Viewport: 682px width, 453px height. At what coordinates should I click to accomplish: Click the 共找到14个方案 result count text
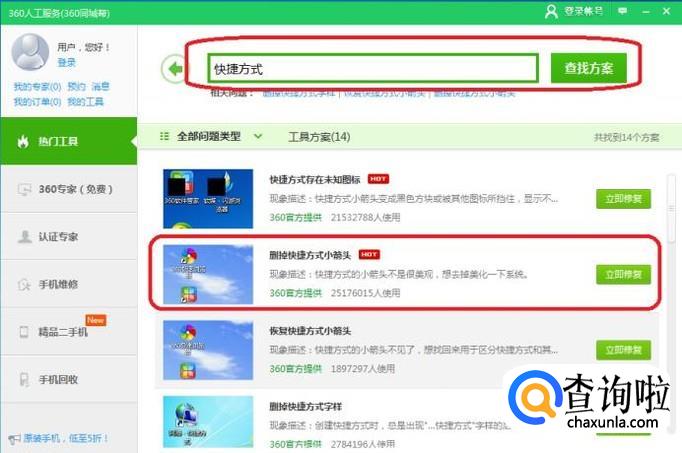click(x=627, y=137)
